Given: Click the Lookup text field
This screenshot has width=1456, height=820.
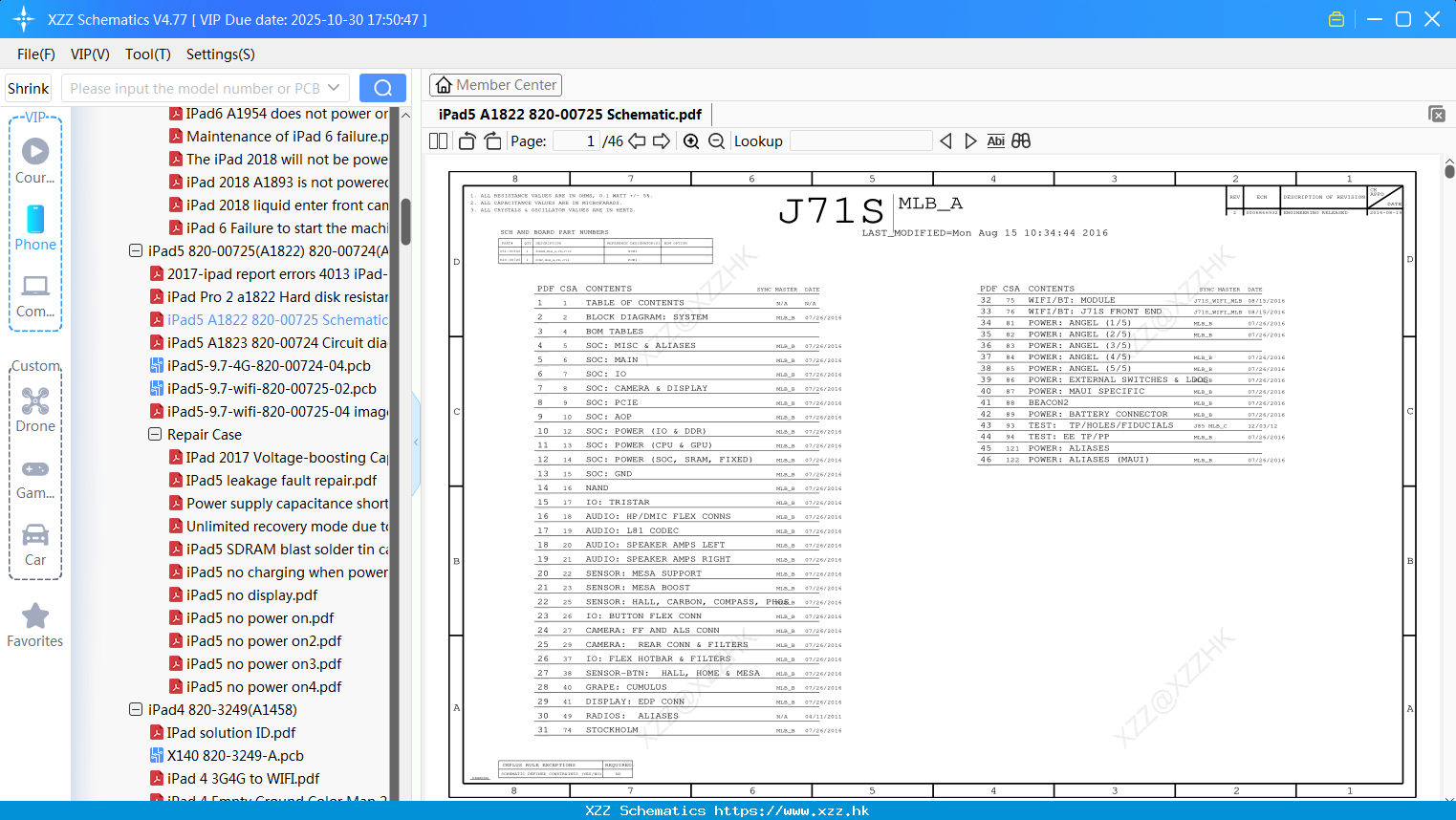Looking at the screenshot, I should (x=861, y=141).
